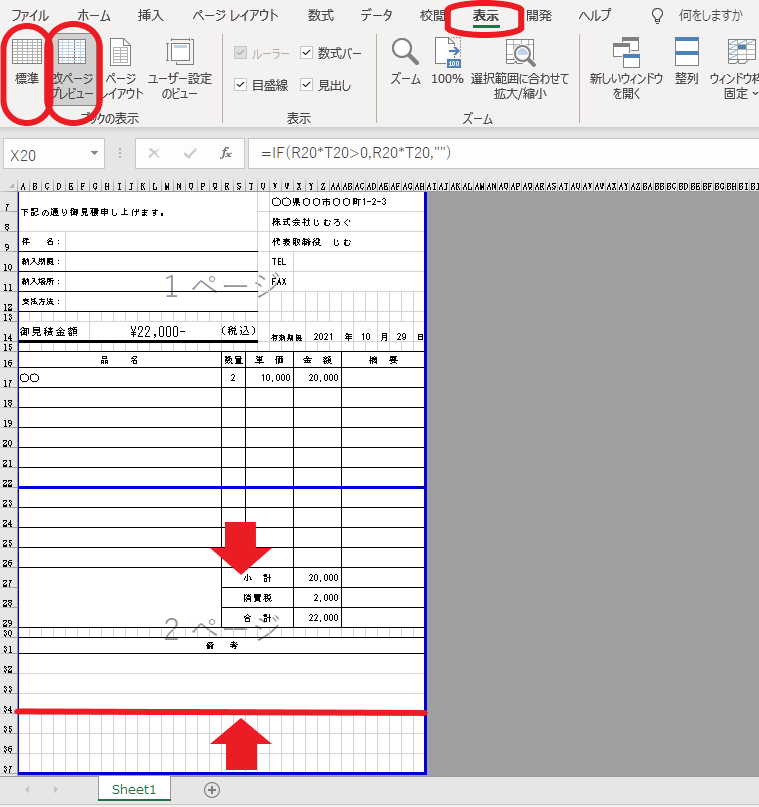Toggle the 数式バー checkbox
Viewport: 759px width, 807px height.
coord(308,53)
